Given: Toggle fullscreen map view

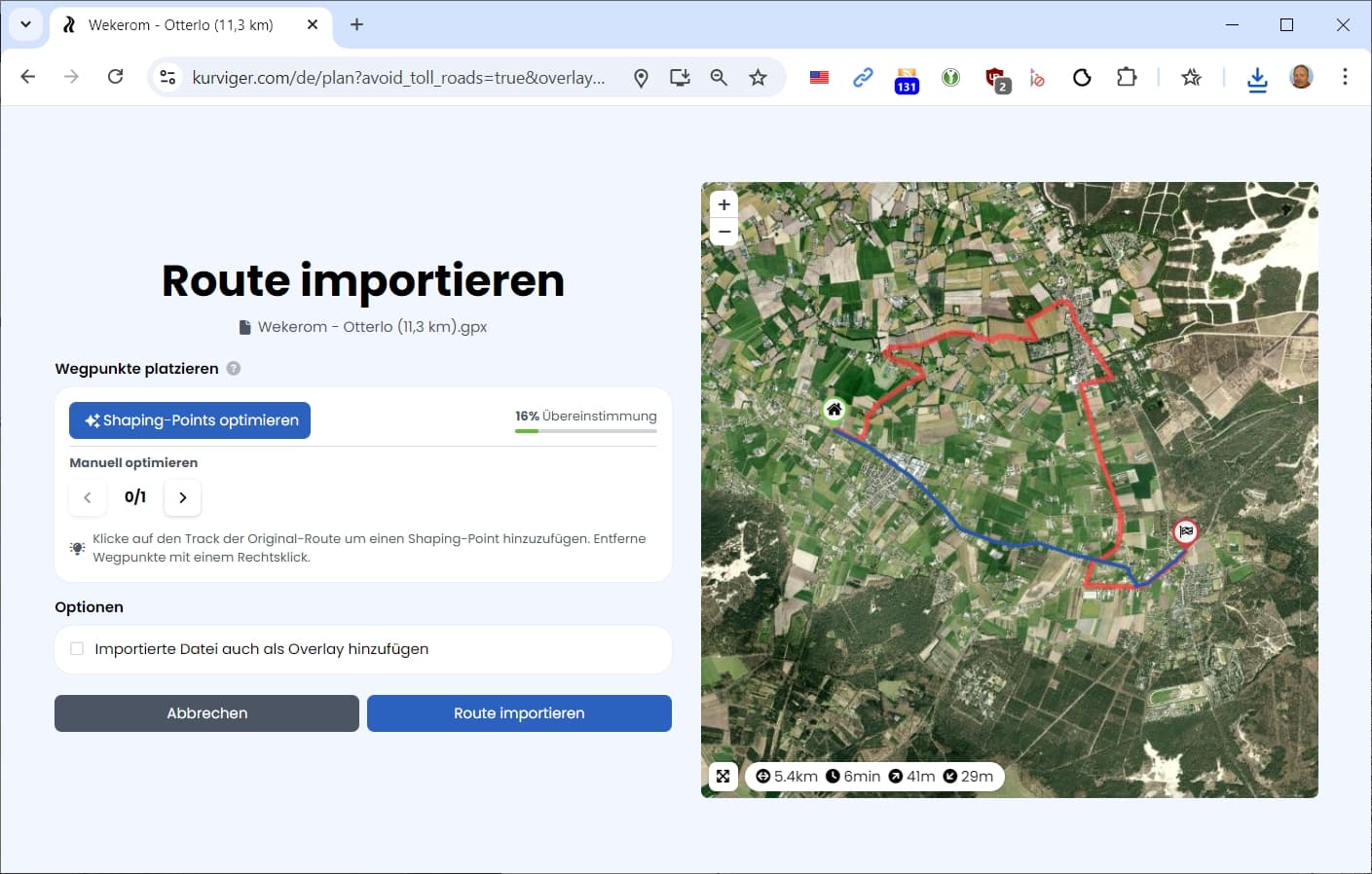Looking at the screenshot, I should point(723,776).
